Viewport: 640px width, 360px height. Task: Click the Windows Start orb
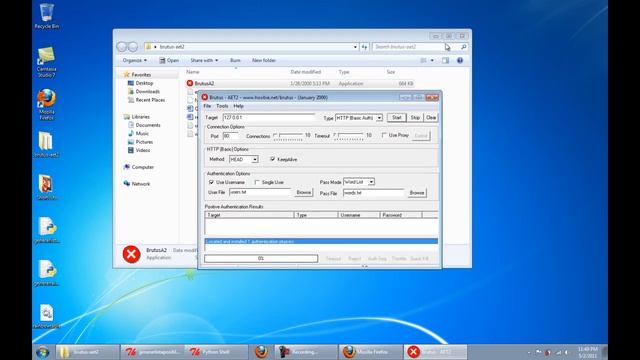pyautogui.click(x=42, y=351)
